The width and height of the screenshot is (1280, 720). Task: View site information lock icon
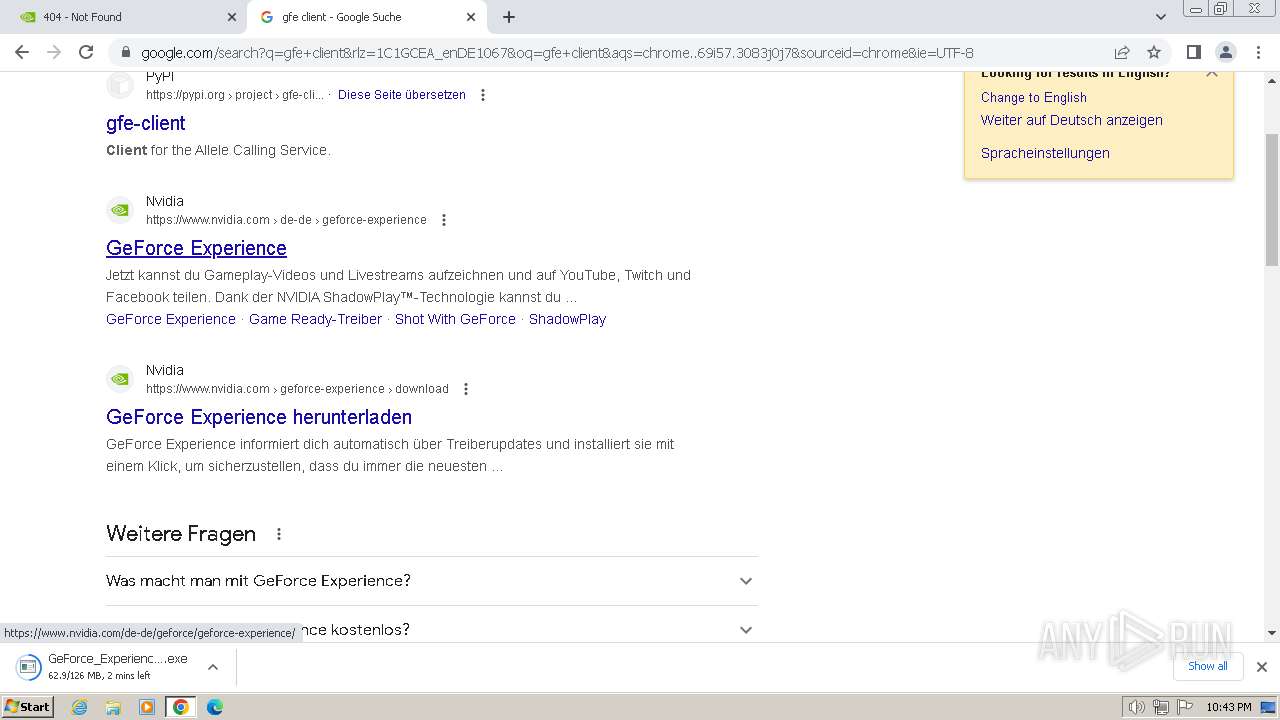point(125,52)
